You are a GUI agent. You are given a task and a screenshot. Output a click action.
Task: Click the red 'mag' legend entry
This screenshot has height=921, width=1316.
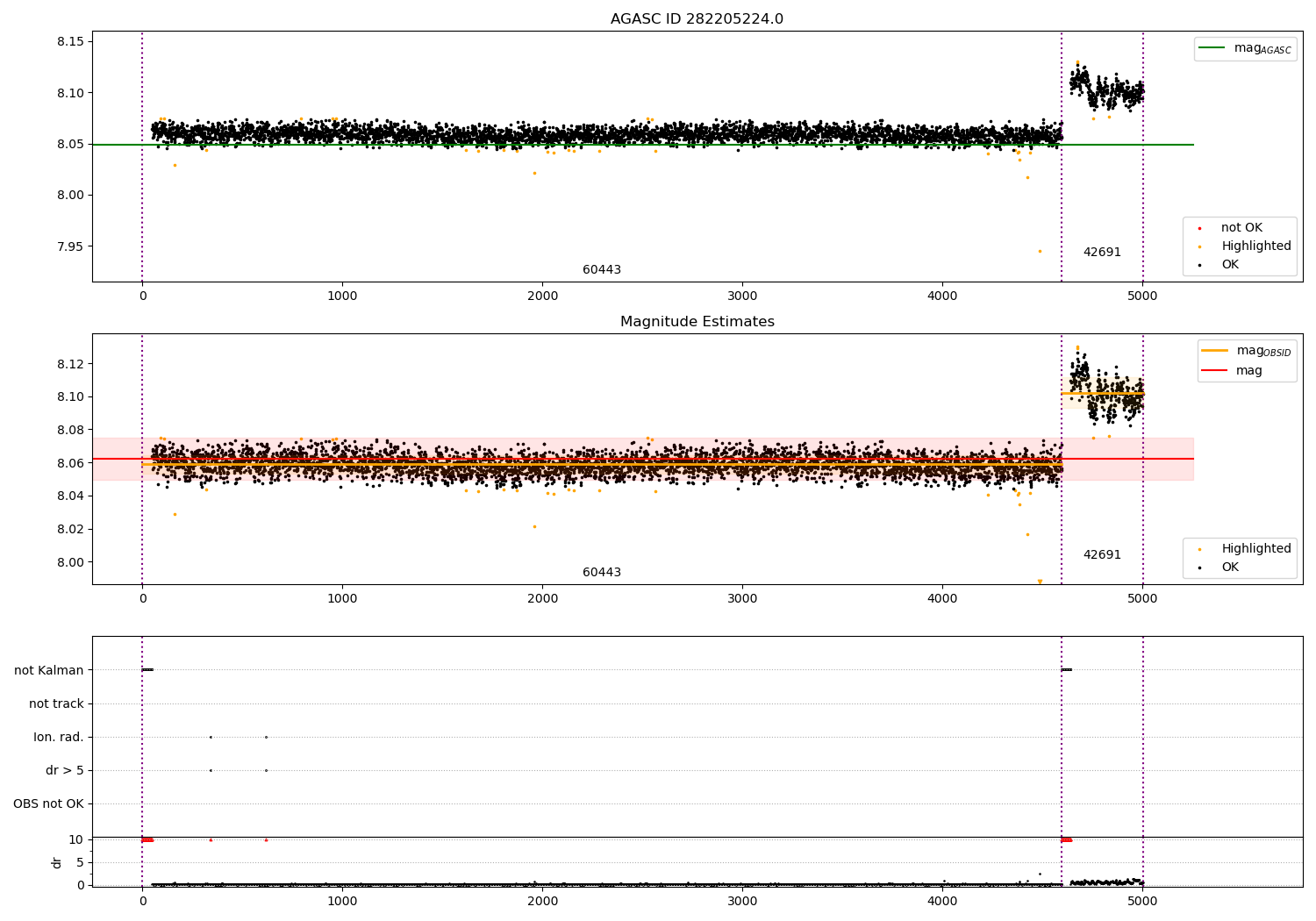pos(1233,371)
